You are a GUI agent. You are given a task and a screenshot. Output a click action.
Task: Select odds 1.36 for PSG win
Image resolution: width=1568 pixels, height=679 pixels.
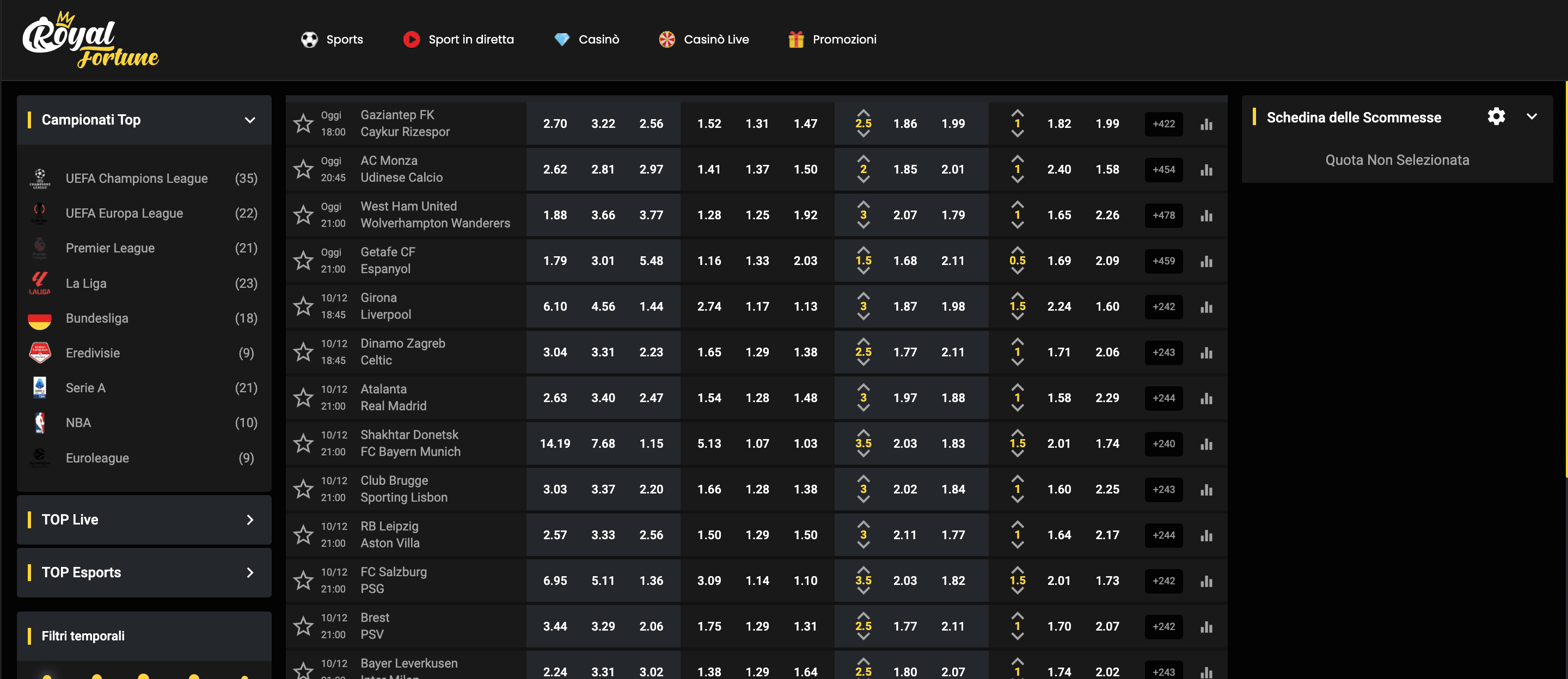click(651, 581)
